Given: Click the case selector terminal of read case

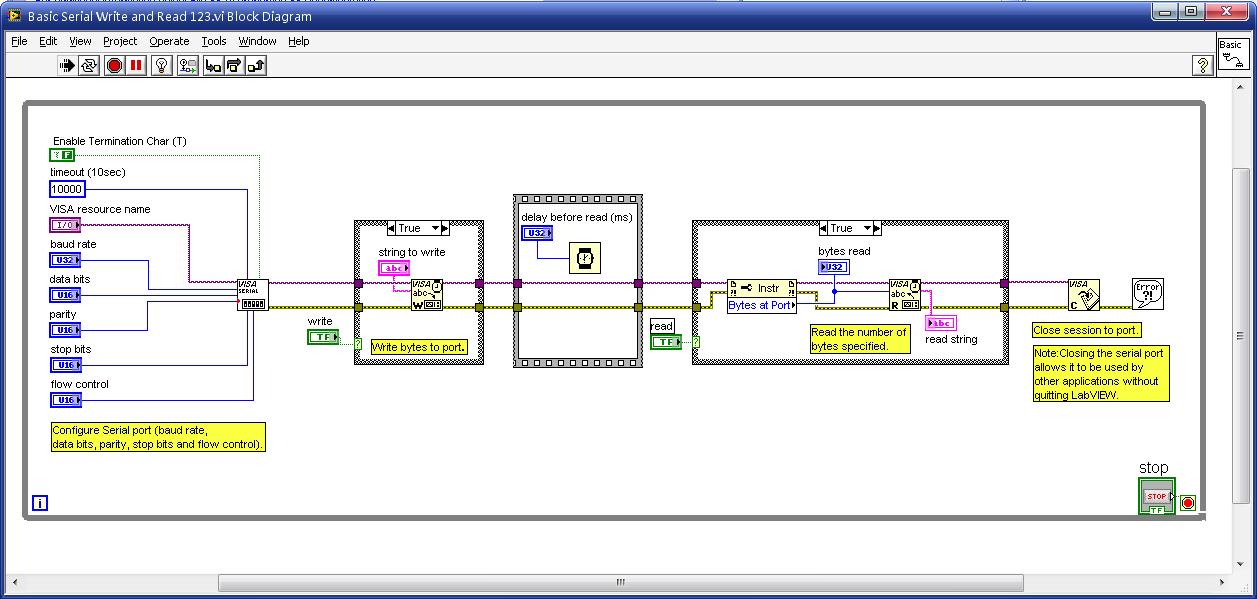Looking at the screenshot, I should click(x=696, y=342).
